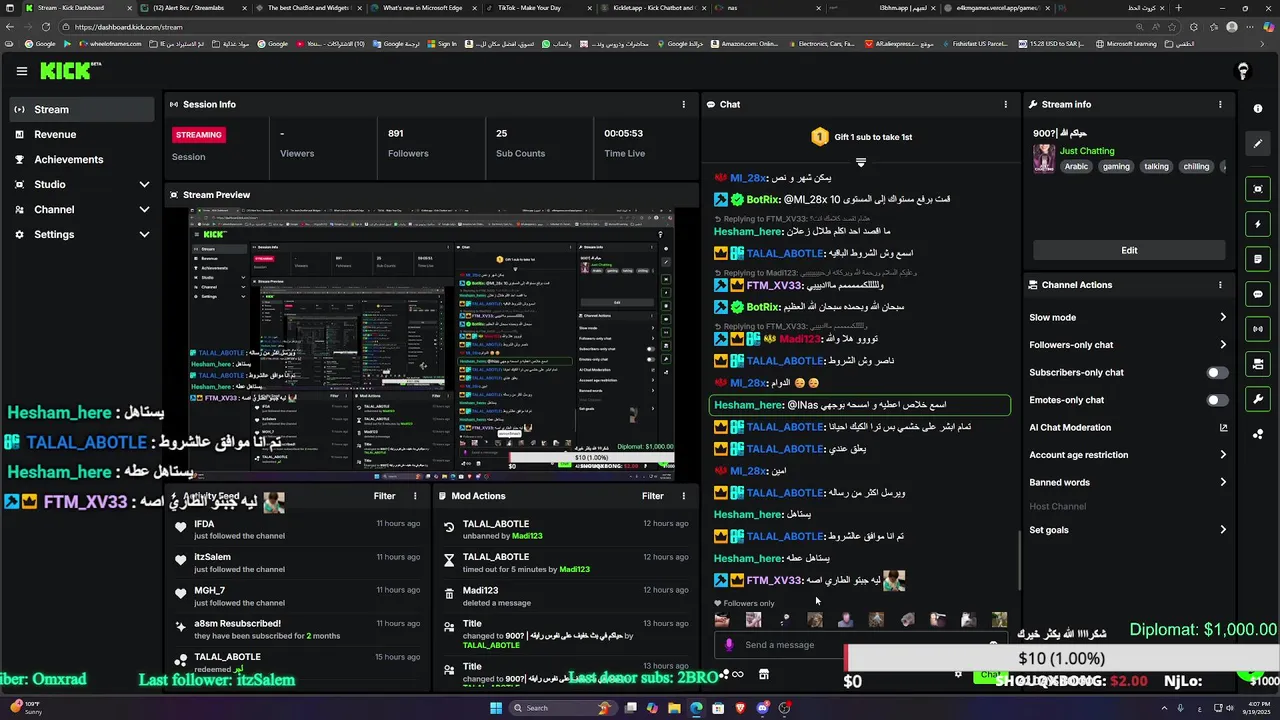
Task: Collapse chat banner with the down arrow
Action: pyautogui.click(x=860, y=162)
